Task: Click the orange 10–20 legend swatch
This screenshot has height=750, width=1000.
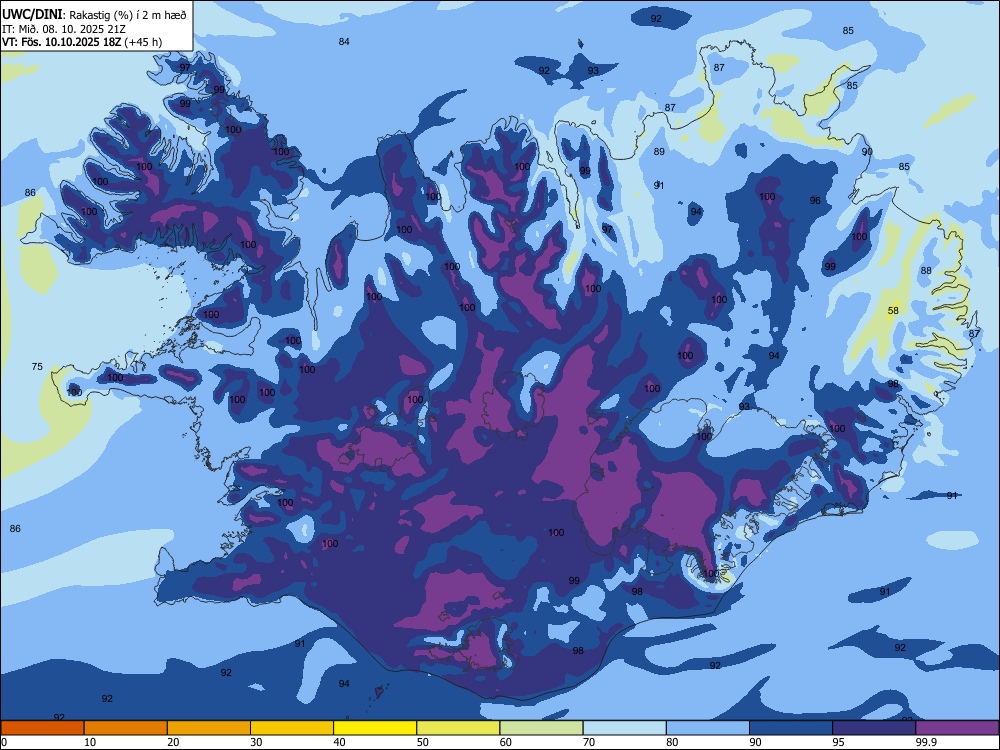Action: tap(126, 728)
